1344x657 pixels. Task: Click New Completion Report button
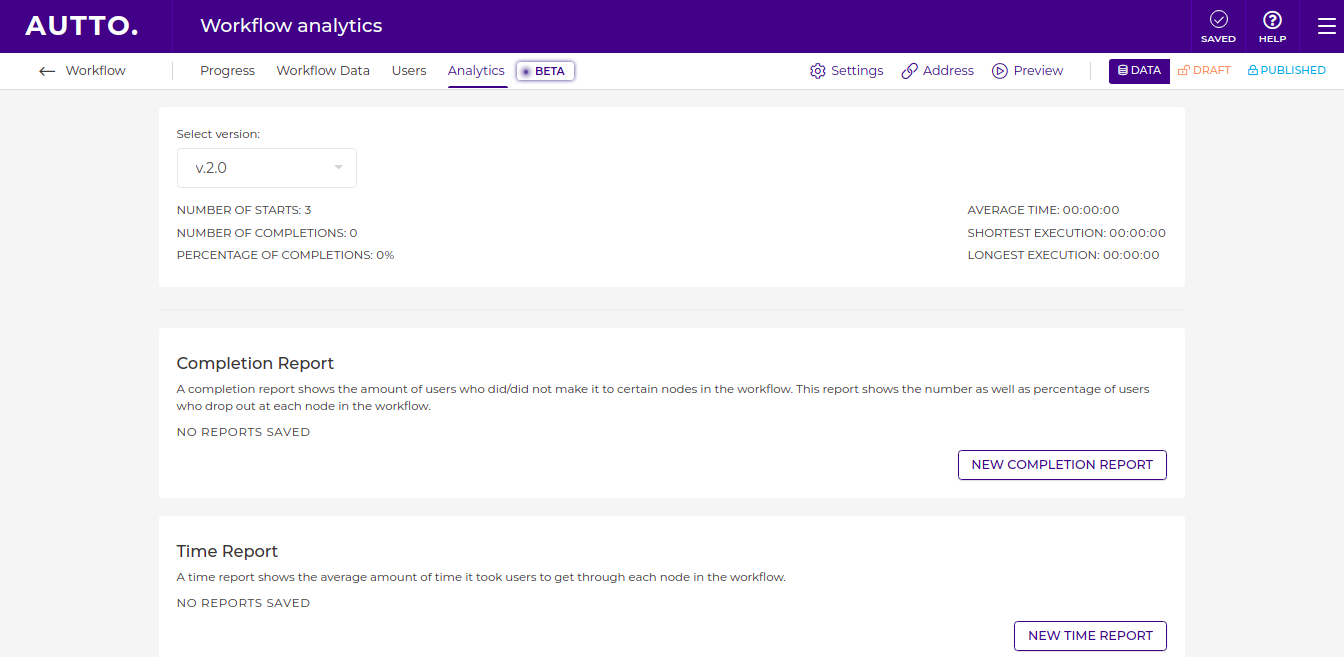1062,465
